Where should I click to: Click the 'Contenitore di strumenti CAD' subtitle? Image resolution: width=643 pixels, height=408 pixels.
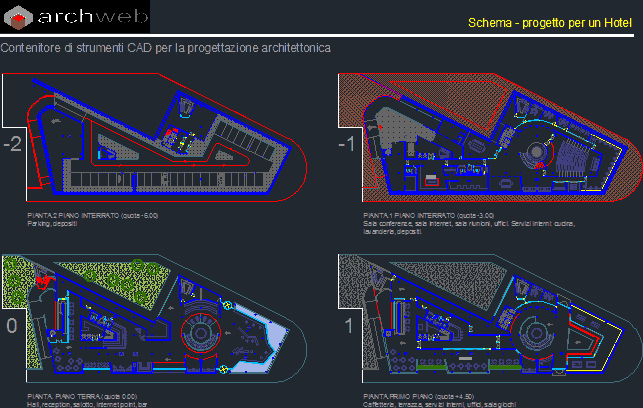pos(165,48)
